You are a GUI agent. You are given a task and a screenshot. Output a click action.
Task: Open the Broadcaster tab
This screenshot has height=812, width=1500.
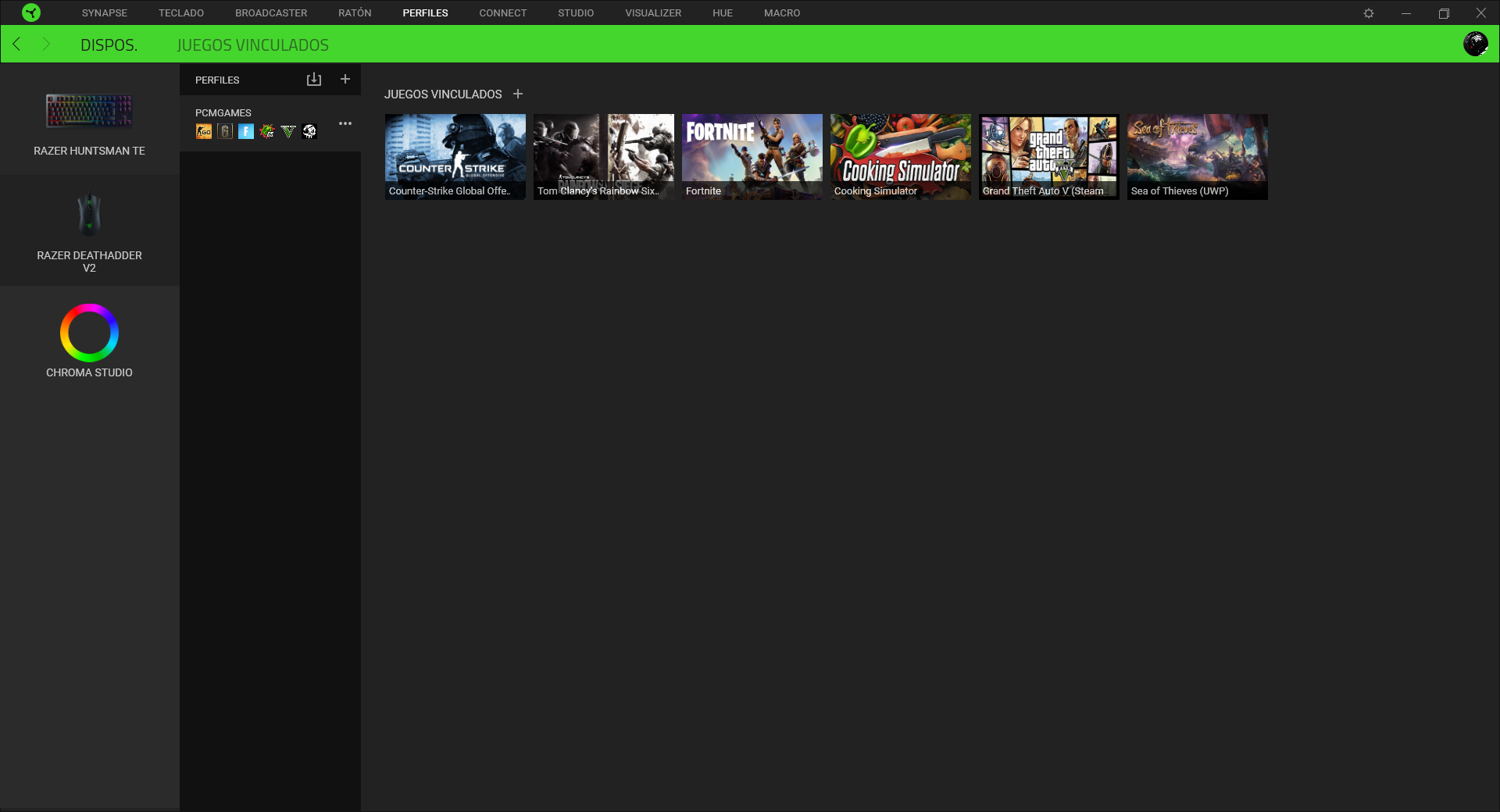coord(271,13)
